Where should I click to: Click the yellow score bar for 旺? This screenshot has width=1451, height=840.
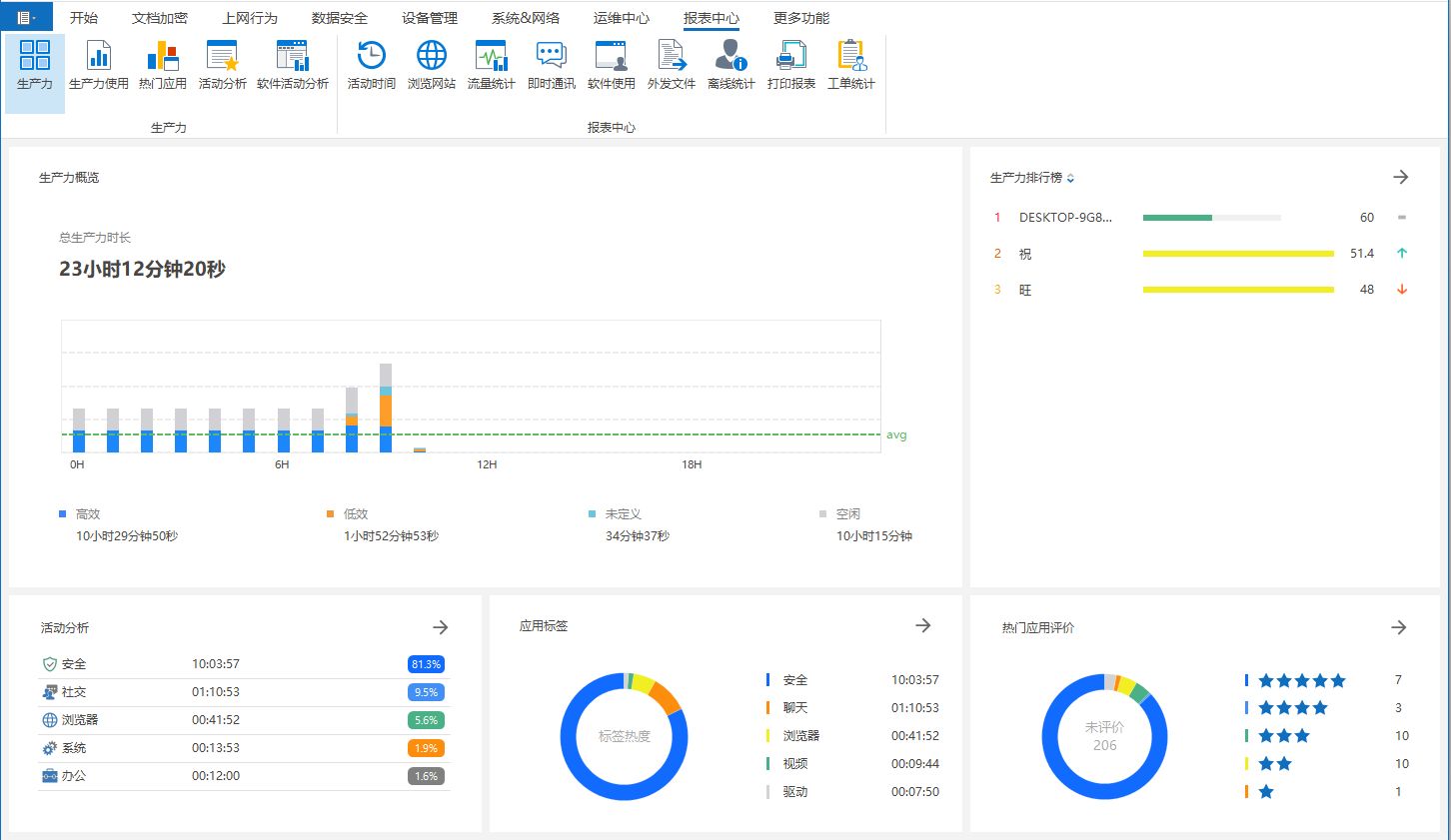1238,290
